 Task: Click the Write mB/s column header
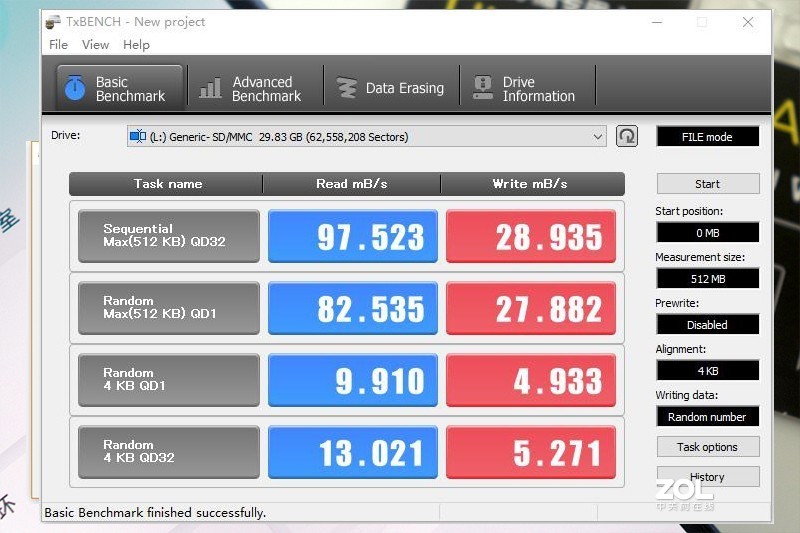[x=533, y=184]
